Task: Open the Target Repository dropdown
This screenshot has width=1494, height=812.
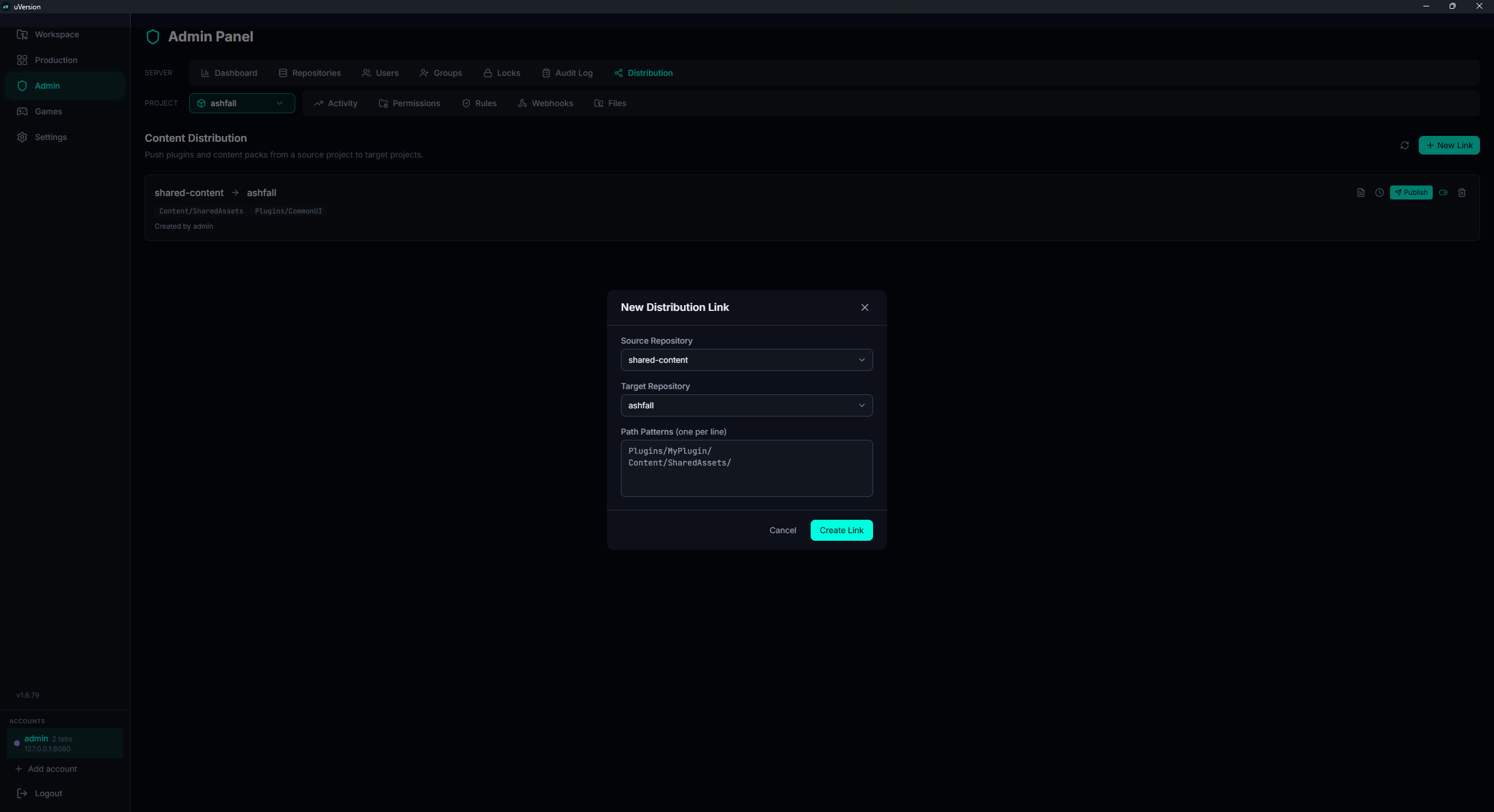Action: (746, 405)
